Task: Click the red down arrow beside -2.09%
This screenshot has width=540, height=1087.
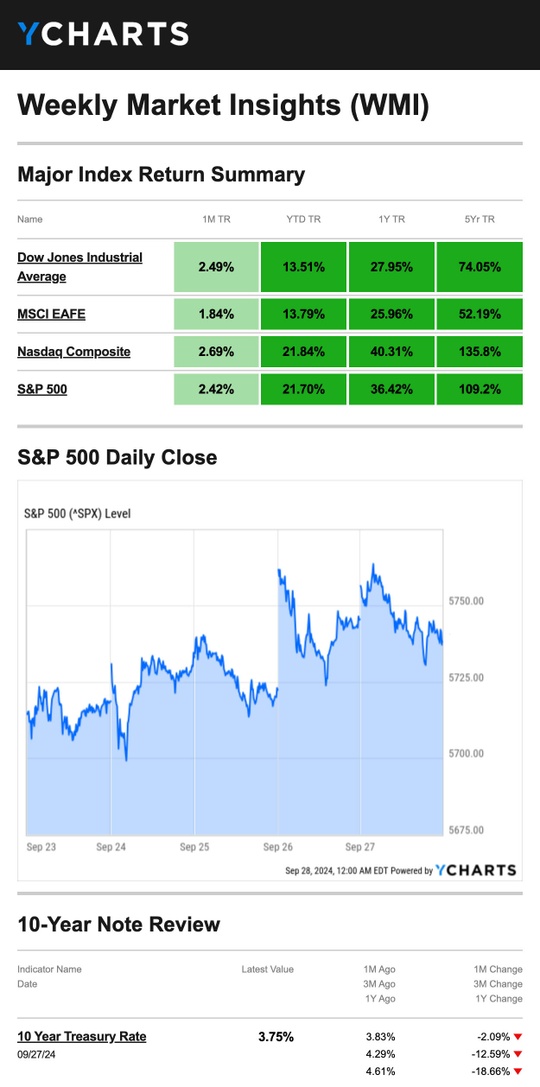Action: [x=518, y=1037]
